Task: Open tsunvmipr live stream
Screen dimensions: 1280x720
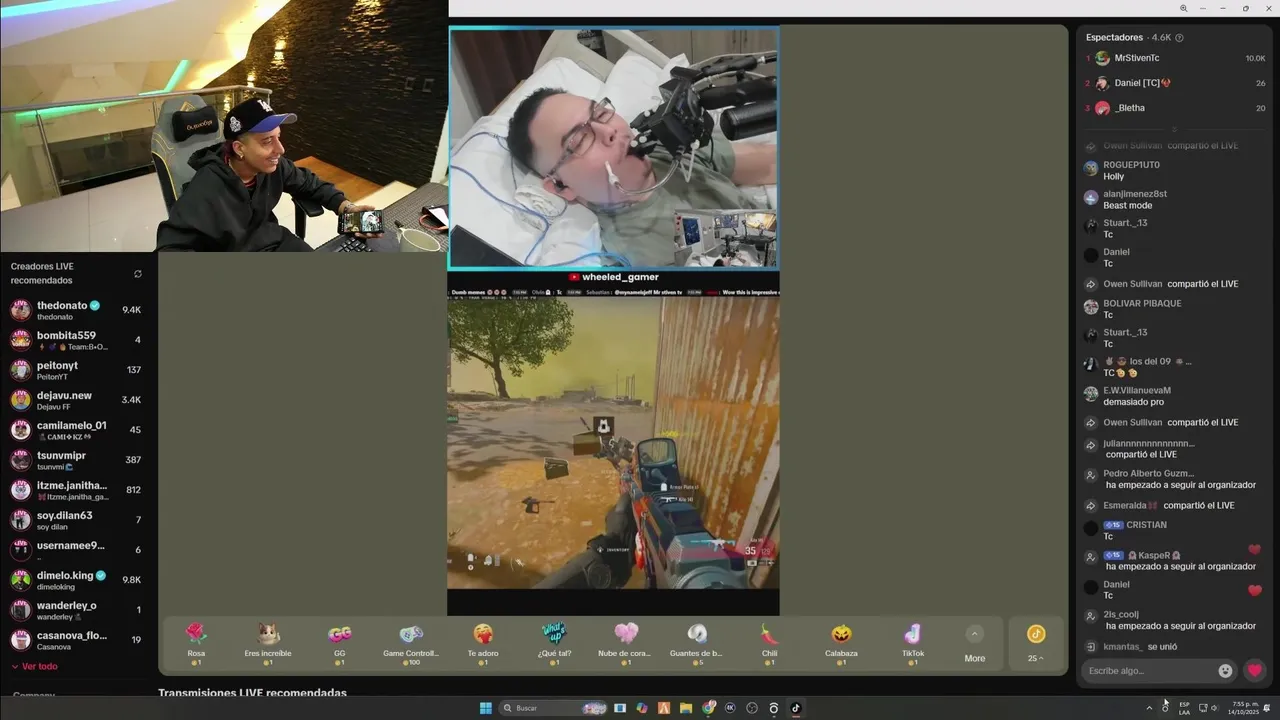Action: click(76, 460)
